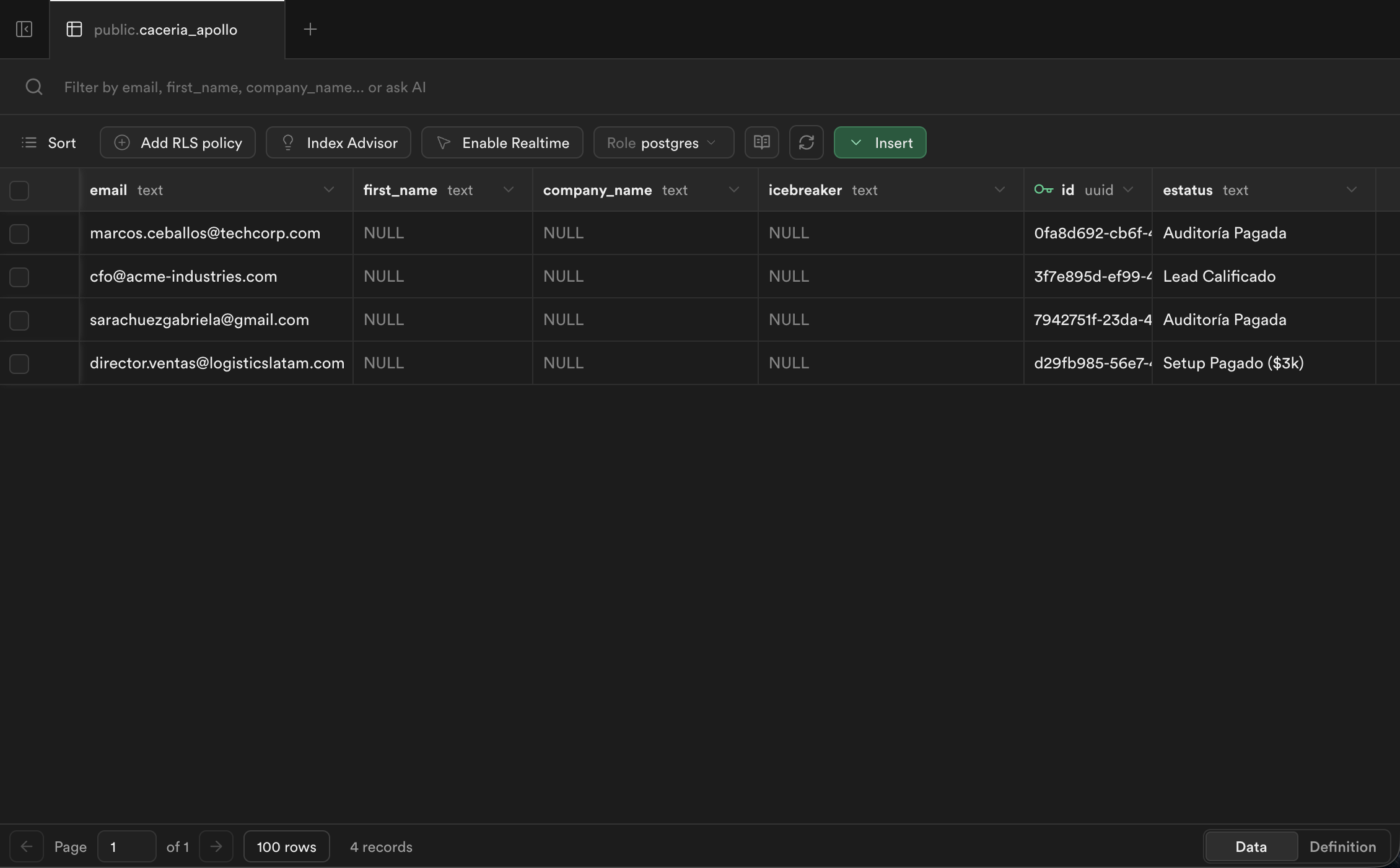The width and height of the screenshot is (1400, 868).
Task: Open the Role postgres dropdown
Action: (663, 142)
